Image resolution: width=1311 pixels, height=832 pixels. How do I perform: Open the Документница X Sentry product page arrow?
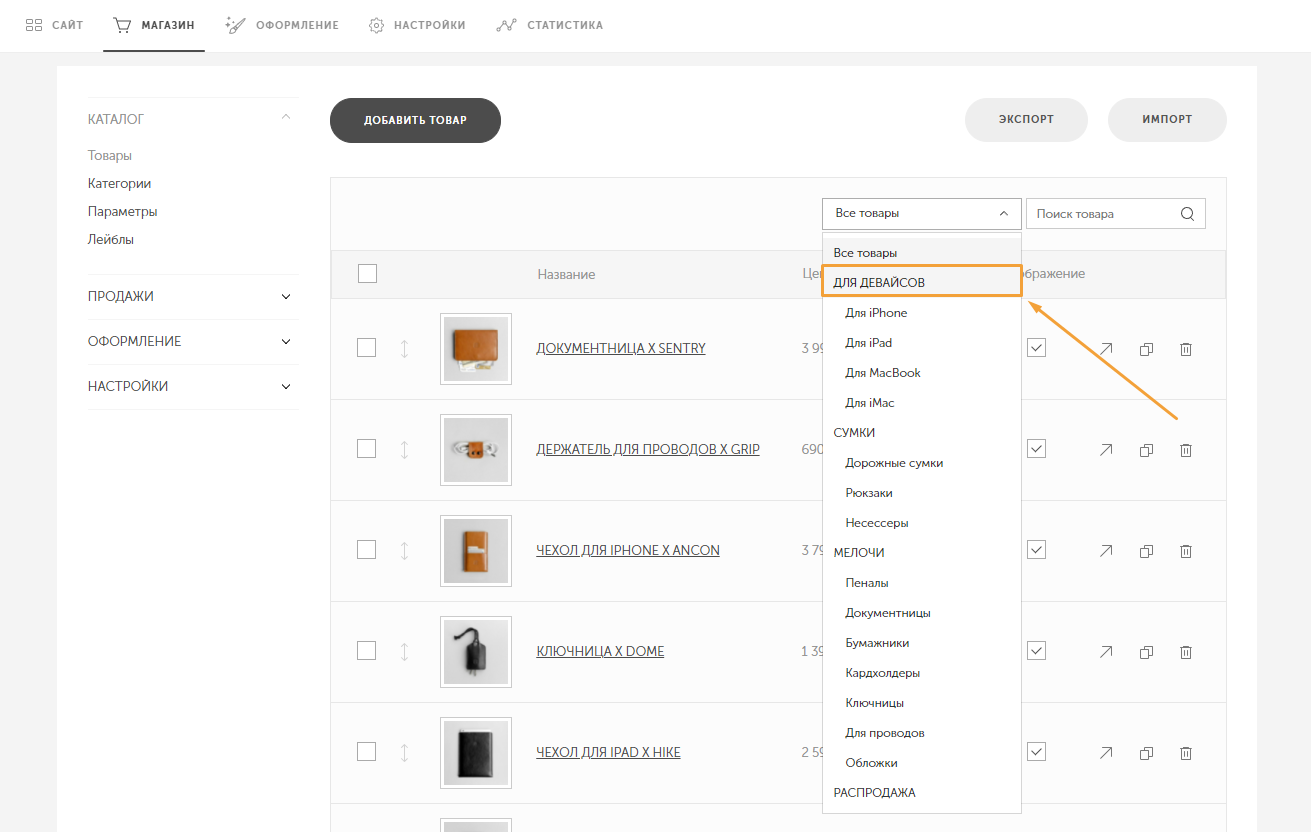1106,349
